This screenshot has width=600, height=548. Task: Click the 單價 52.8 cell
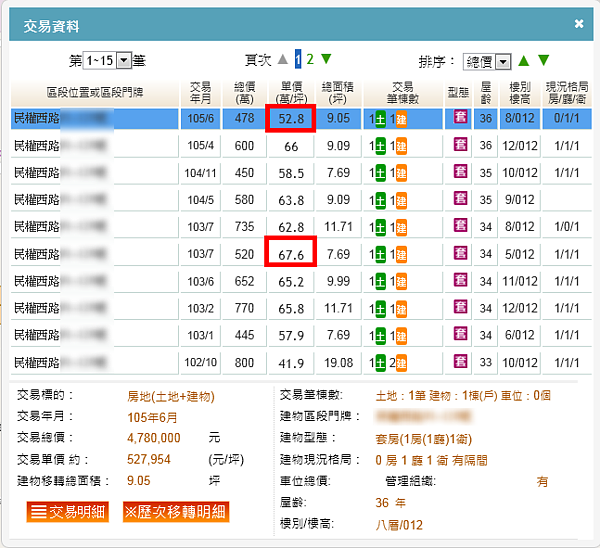pos(291,119)
